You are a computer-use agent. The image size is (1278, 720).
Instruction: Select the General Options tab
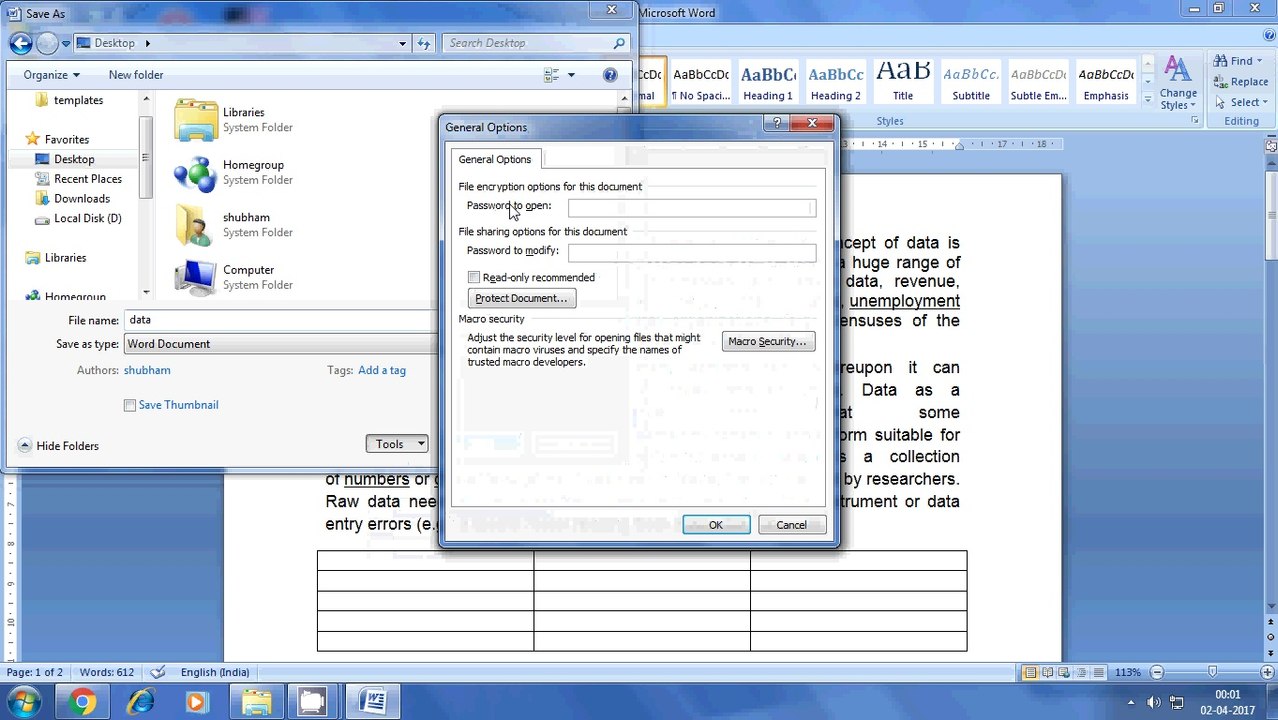point(495,159)
